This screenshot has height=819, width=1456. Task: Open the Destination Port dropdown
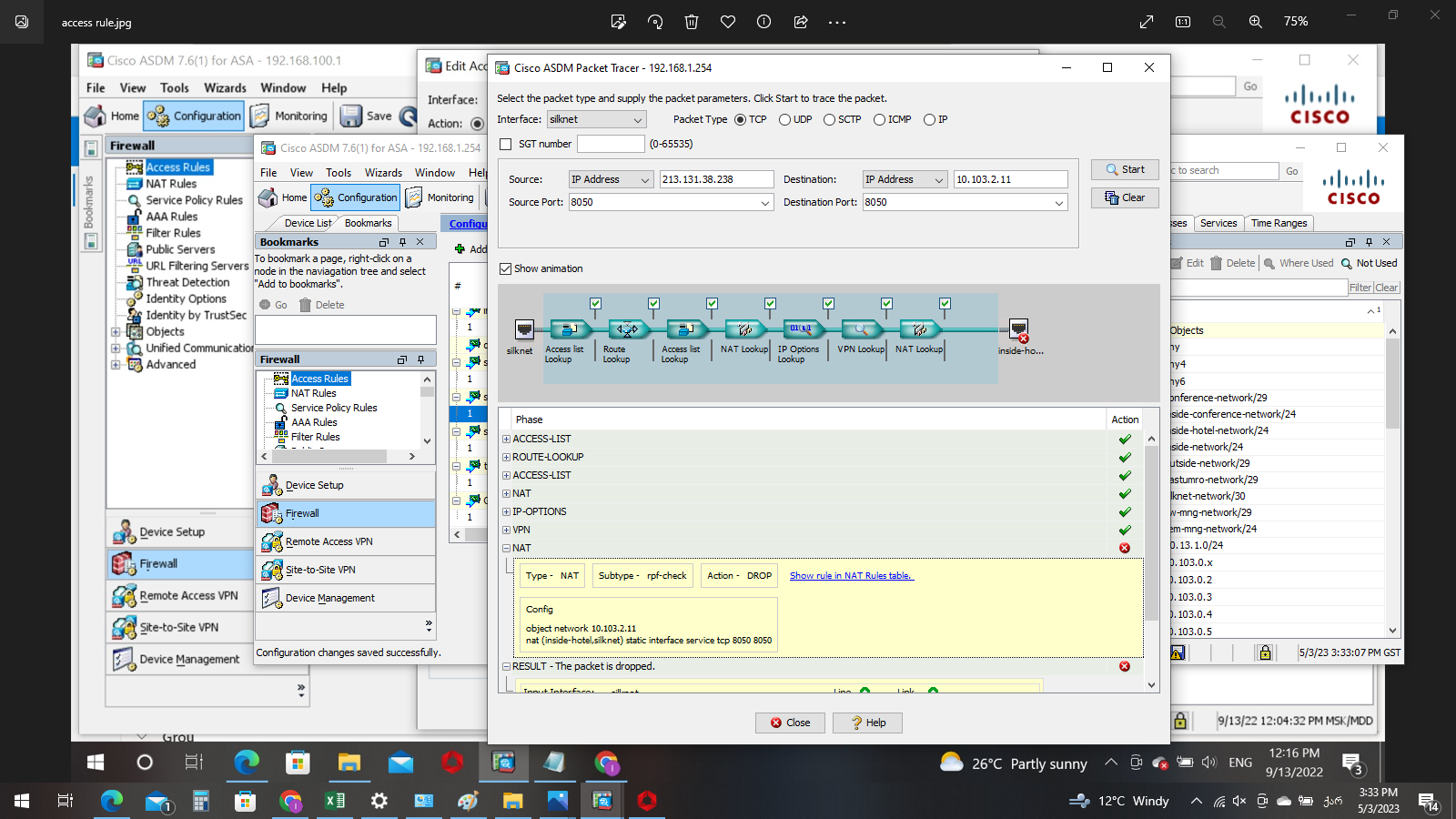pos(1059,203)
